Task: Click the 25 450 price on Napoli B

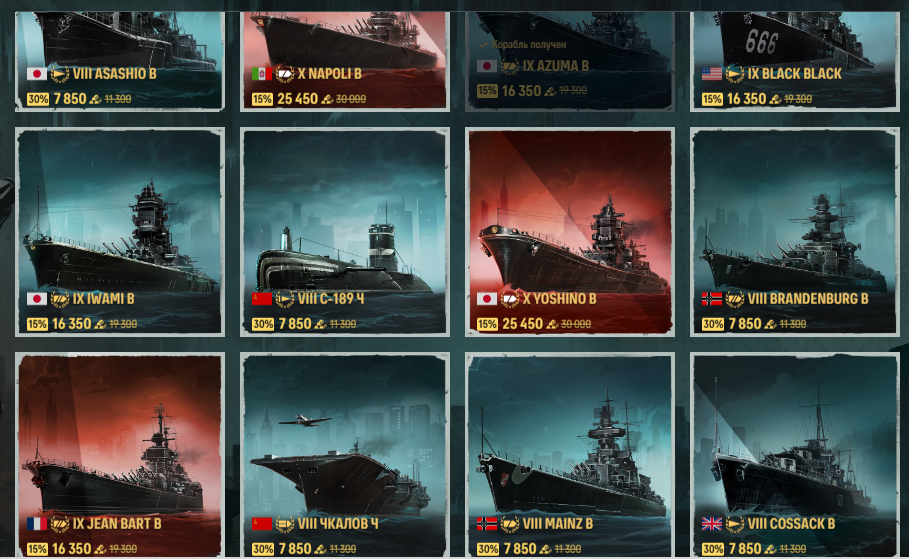Action: [297, 99]
